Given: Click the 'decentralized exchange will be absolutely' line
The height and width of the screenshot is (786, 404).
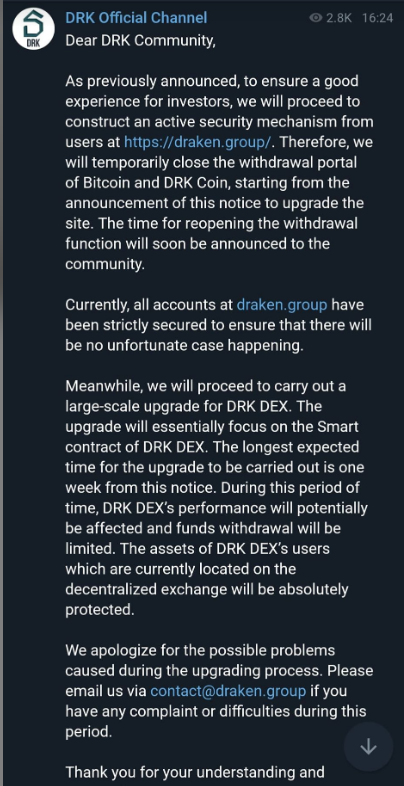Looking at the screenshot, I should point(207,589).
